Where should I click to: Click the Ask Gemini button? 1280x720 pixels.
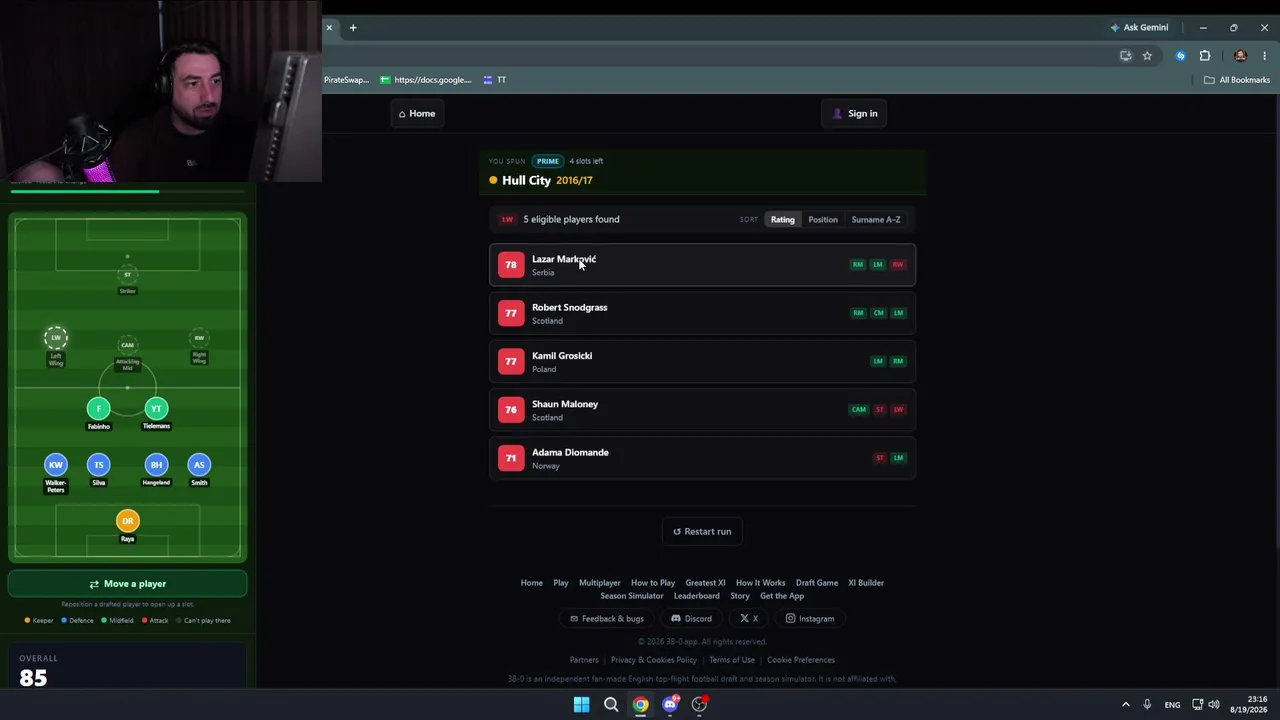(x=1139, y=28)
